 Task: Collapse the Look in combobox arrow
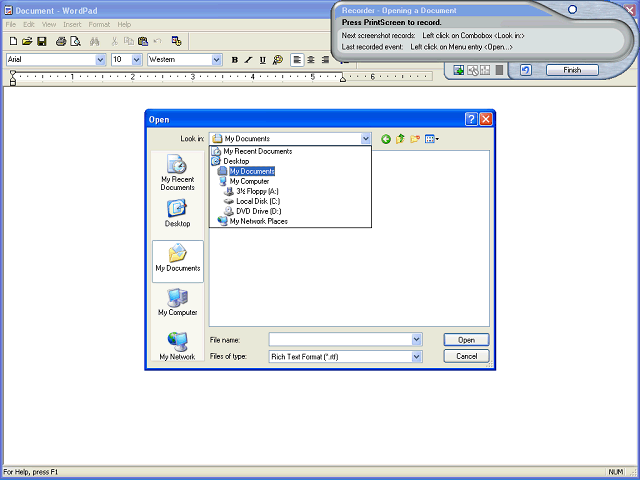coord(366,139)
